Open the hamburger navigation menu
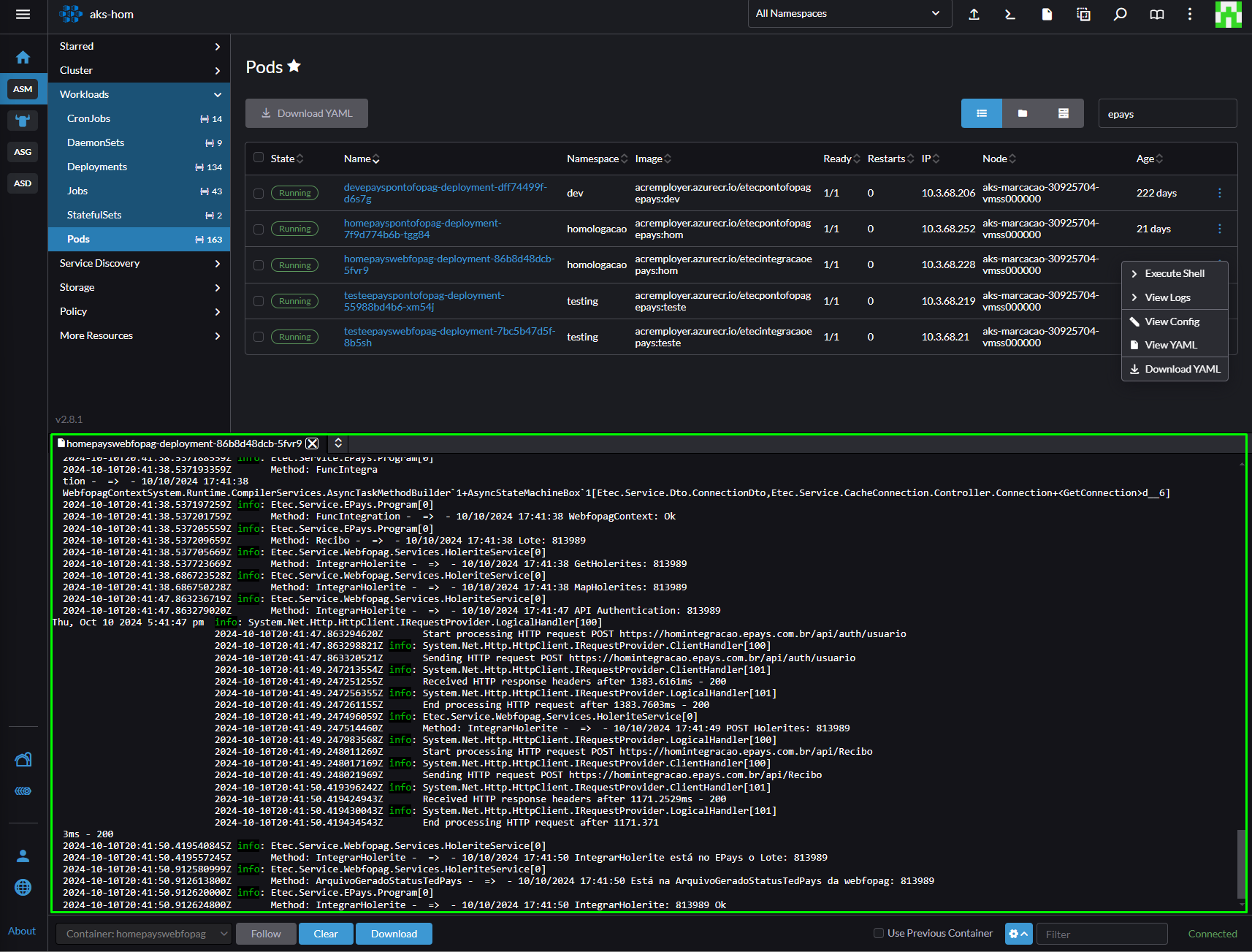 click(x=23, y=14)
